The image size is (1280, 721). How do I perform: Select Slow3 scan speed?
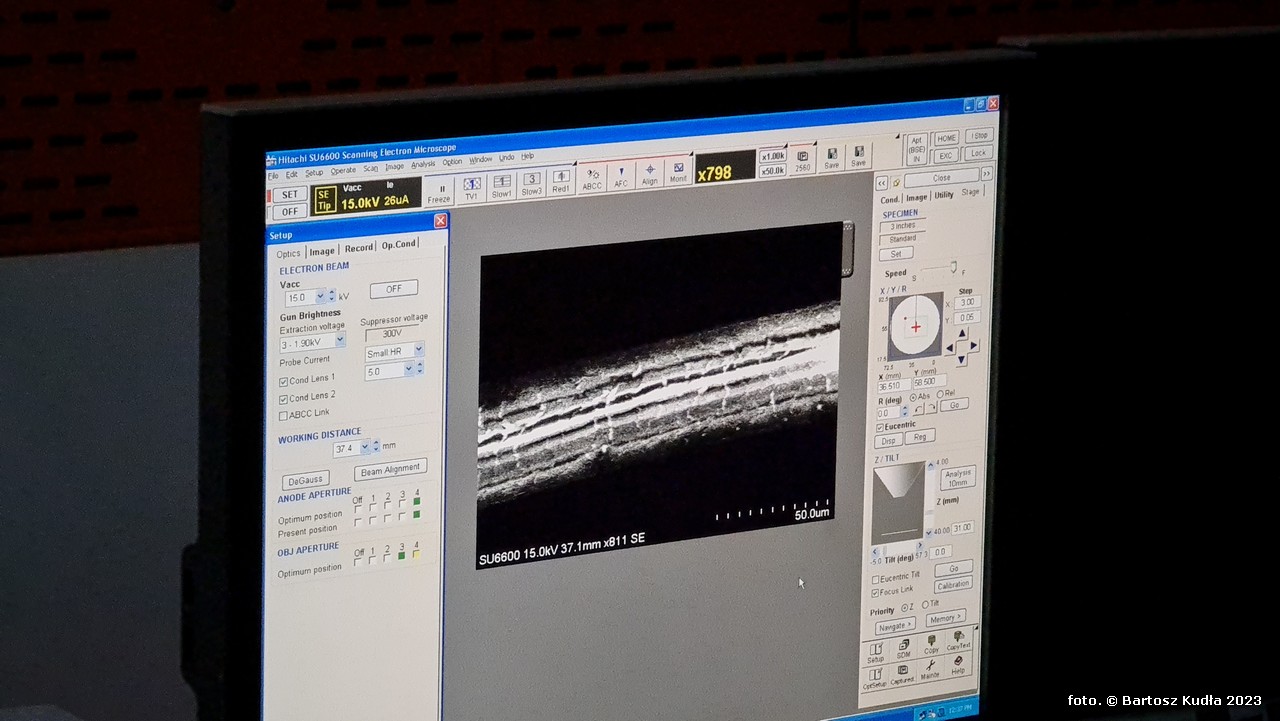click(531, 183)
